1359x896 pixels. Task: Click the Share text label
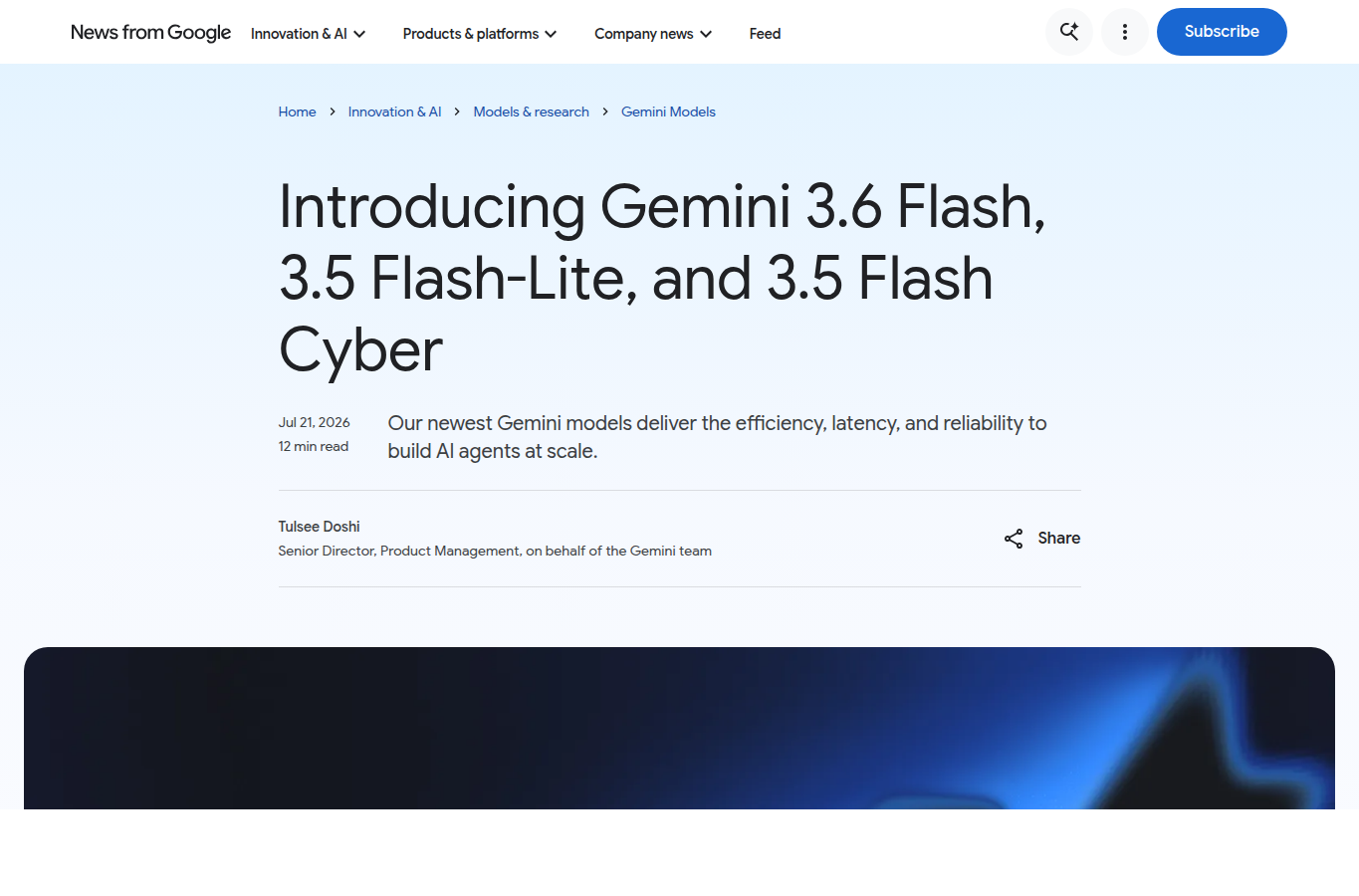coord(1058,539)
